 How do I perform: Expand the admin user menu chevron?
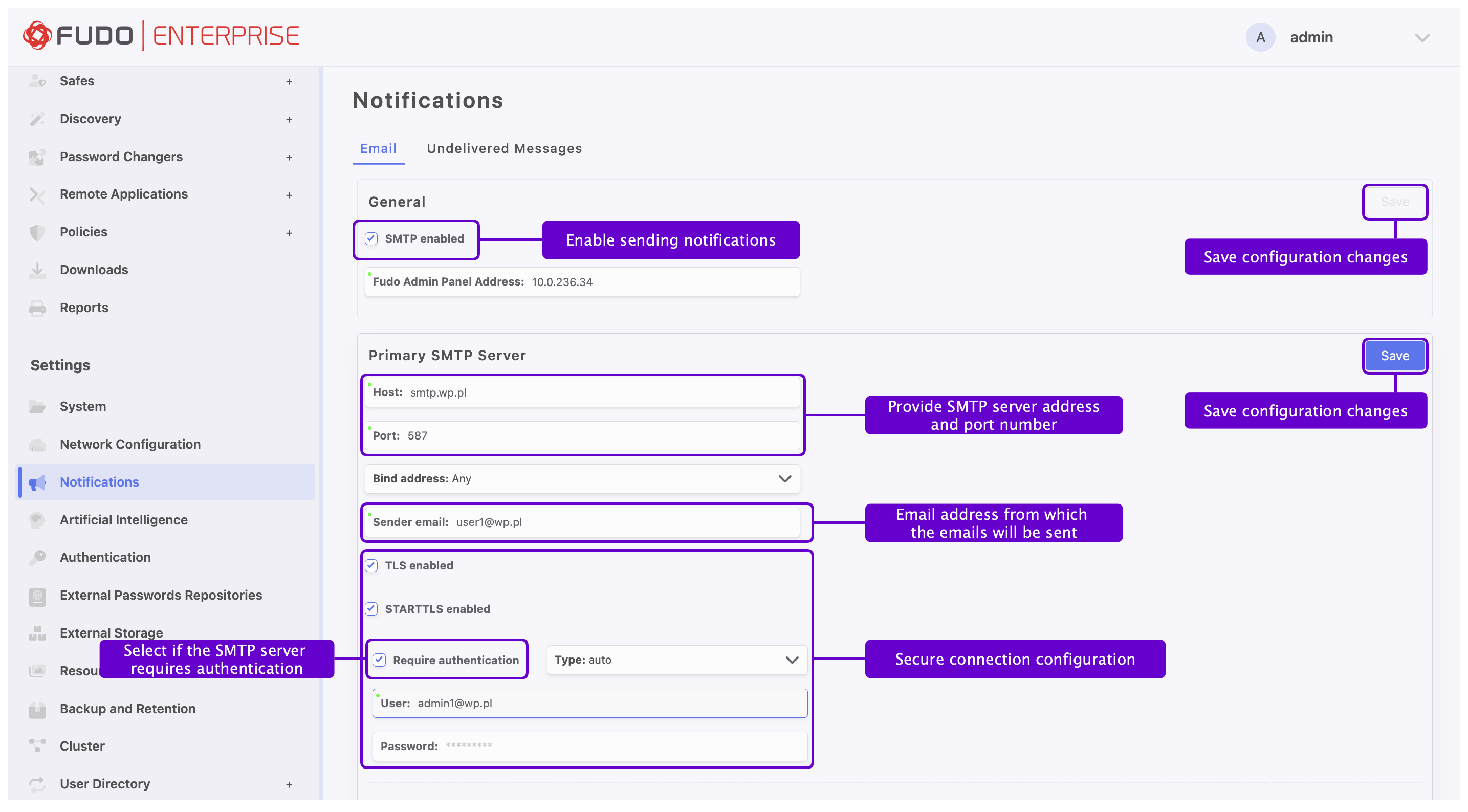pyautogui.click(x=1422, y=38)
